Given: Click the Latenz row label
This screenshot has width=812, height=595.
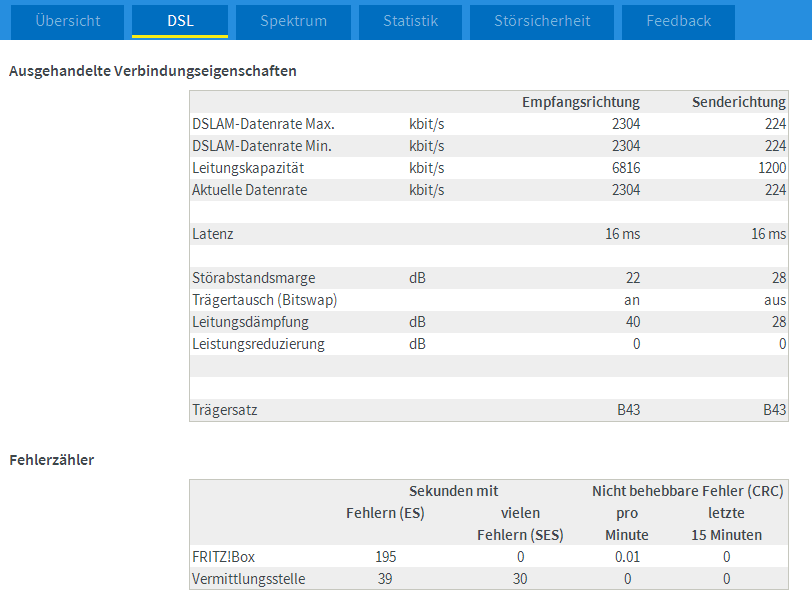Looking at the screenshot, I should (212, 234).
